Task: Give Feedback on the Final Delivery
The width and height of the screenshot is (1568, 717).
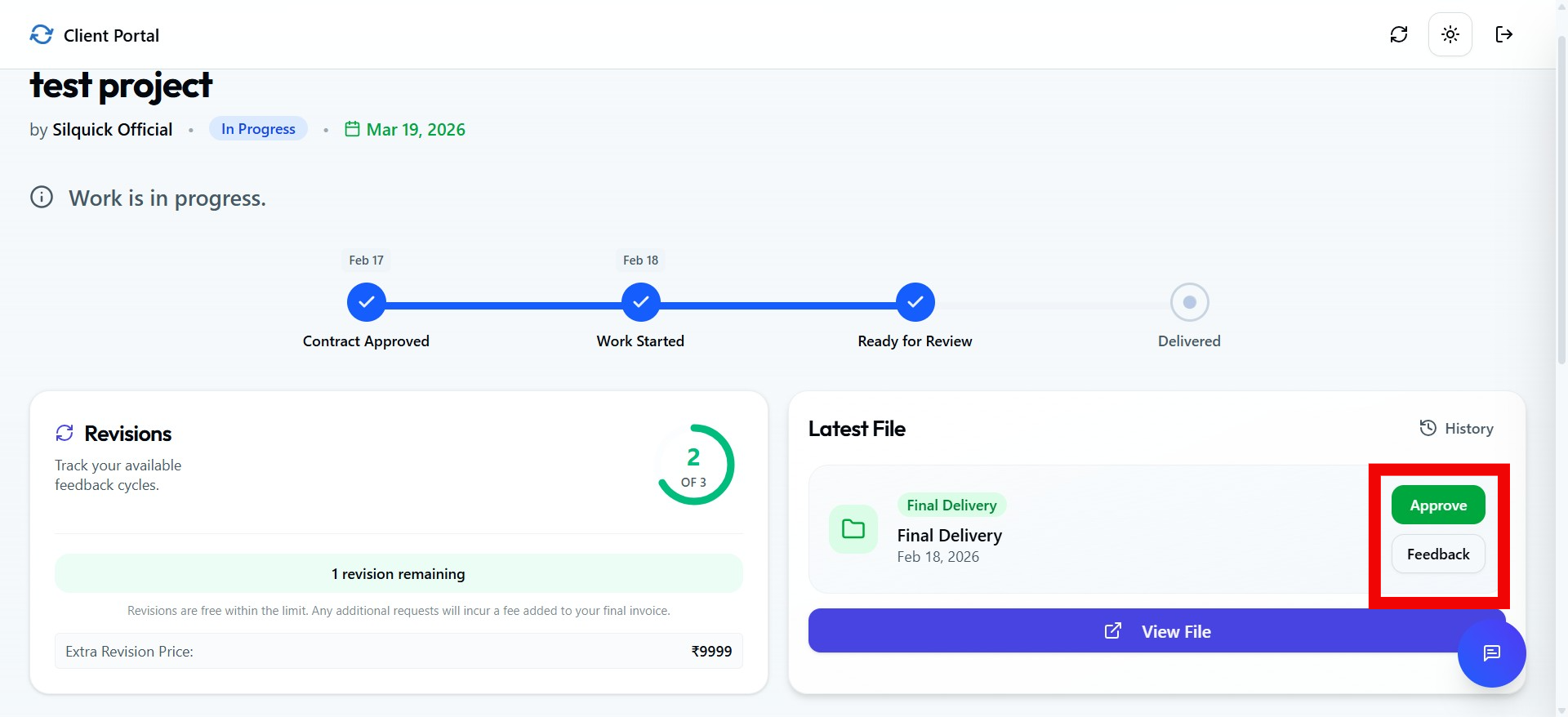Action: pyautogui.click(x=1438, y=554)
